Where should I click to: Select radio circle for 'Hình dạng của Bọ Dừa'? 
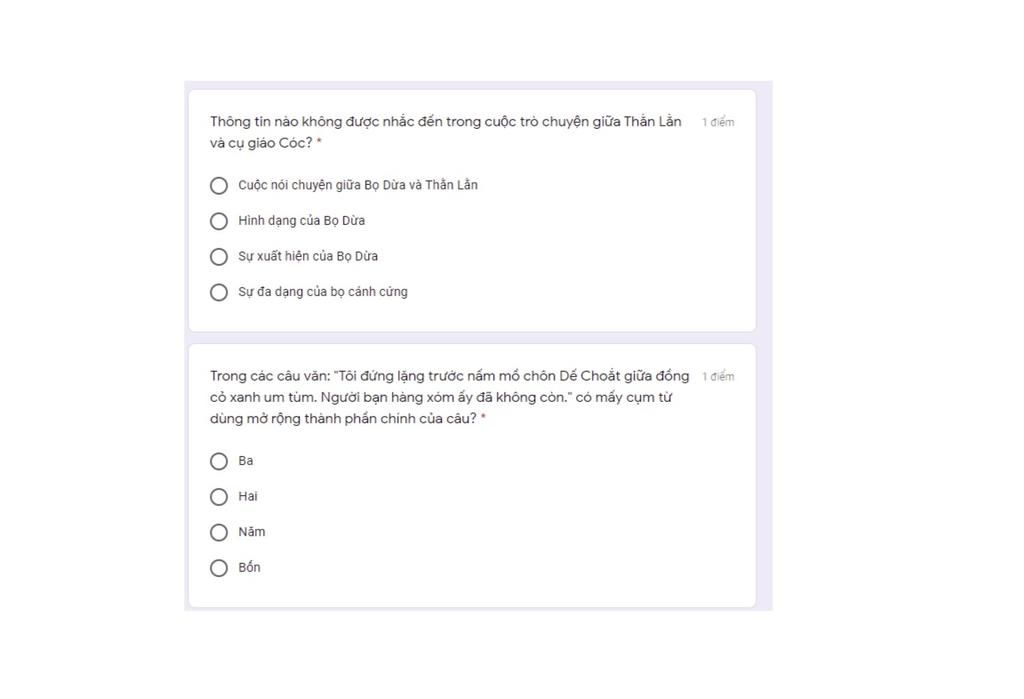(x=219, y=221)
